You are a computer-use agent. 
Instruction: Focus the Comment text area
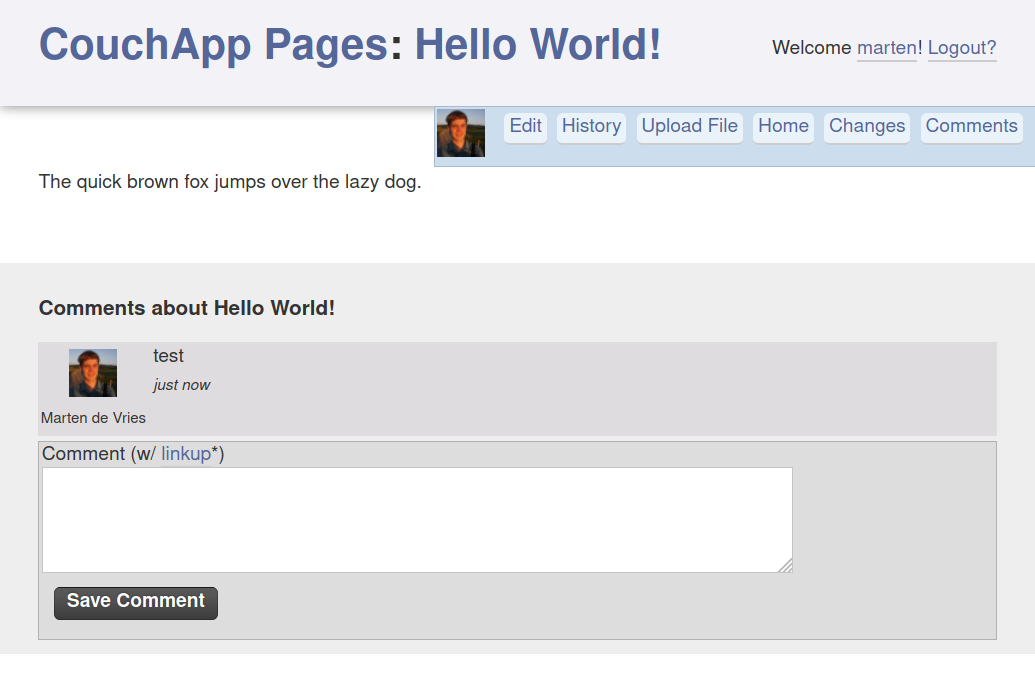coord(417,520)
